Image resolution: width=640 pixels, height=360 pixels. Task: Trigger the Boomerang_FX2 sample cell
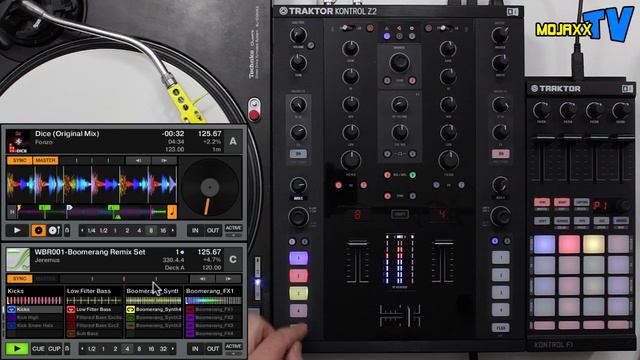coord(213,317)
